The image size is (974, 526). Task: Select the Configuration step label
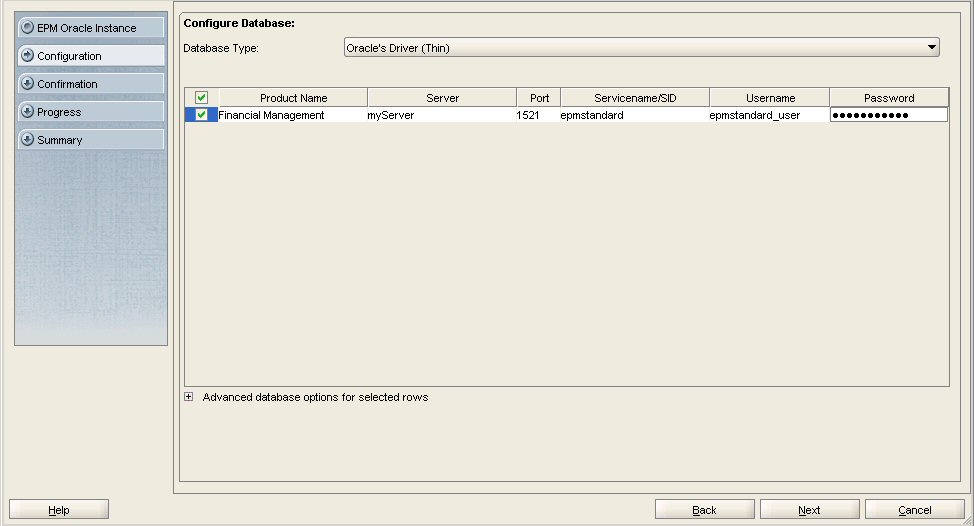[69, 56]
